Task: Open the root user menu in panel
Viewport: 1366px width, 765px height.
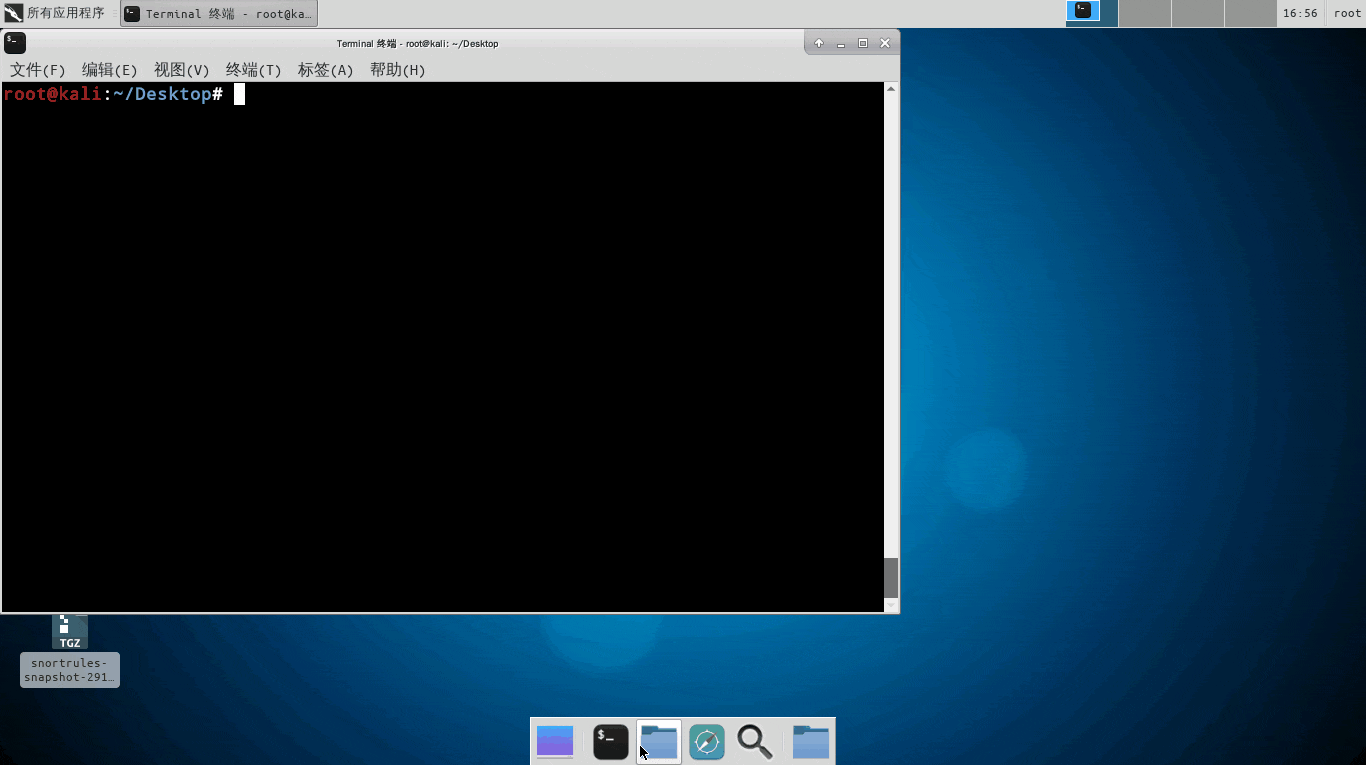Action: click(x=1347, y=13)
